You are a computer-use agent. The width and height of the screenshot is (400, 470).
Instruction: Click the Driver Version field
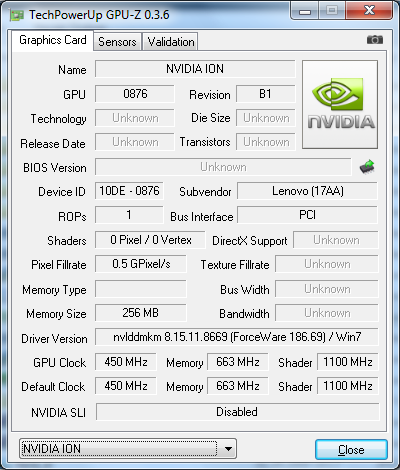pos(237,337)
